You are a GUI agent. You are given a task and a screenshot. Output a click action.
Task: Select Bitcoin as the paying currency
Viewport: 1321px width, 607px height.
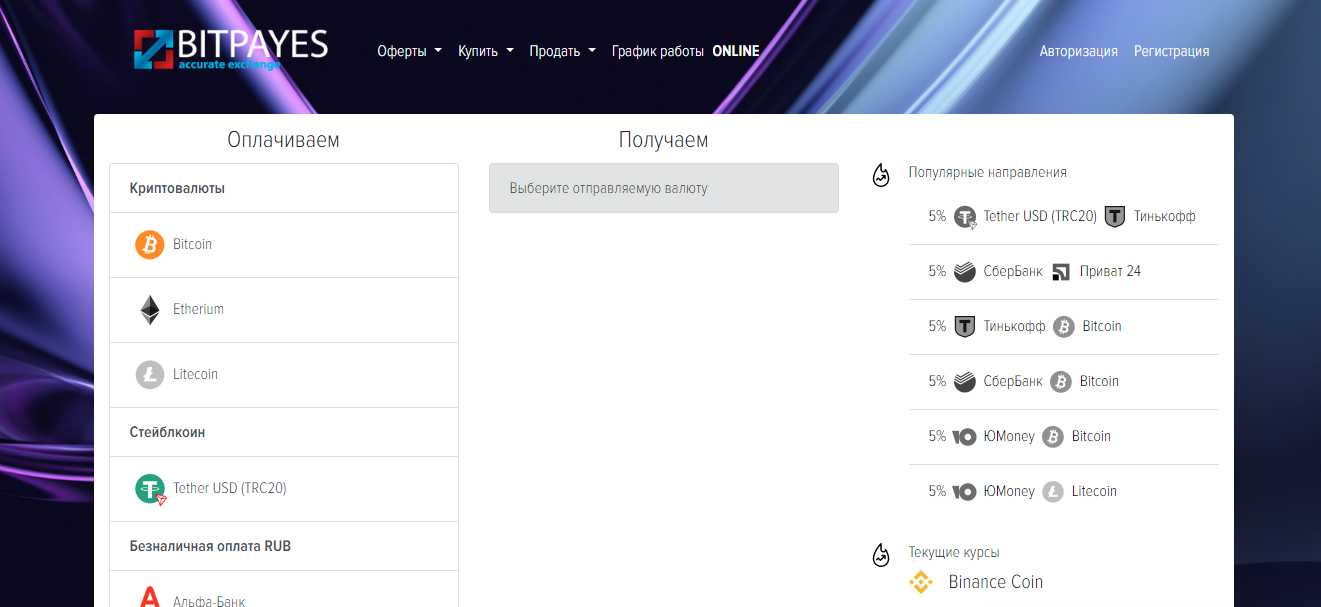(284, 245)
